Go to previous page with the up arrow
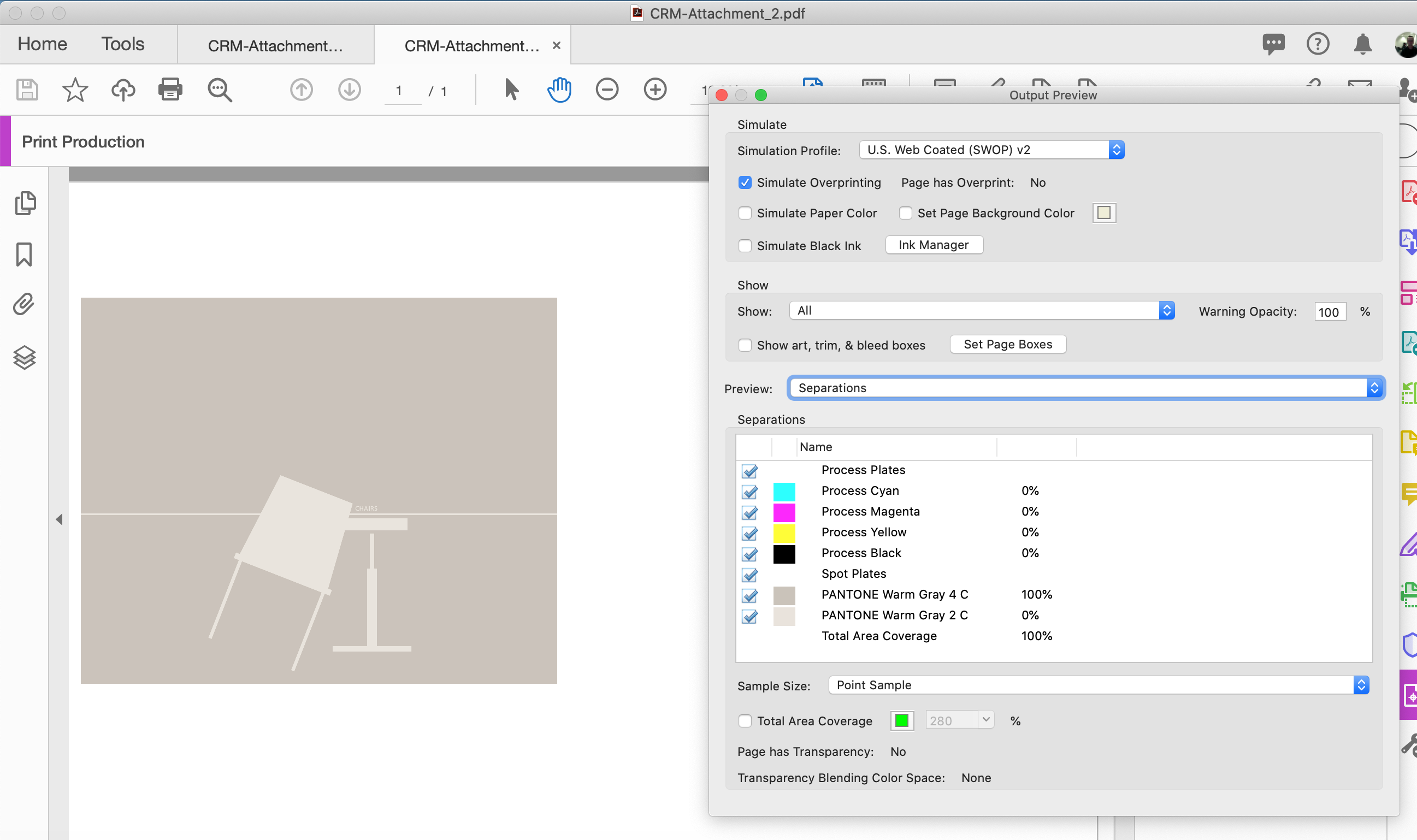Viewport: 1417px width, 840px height. 301,90
